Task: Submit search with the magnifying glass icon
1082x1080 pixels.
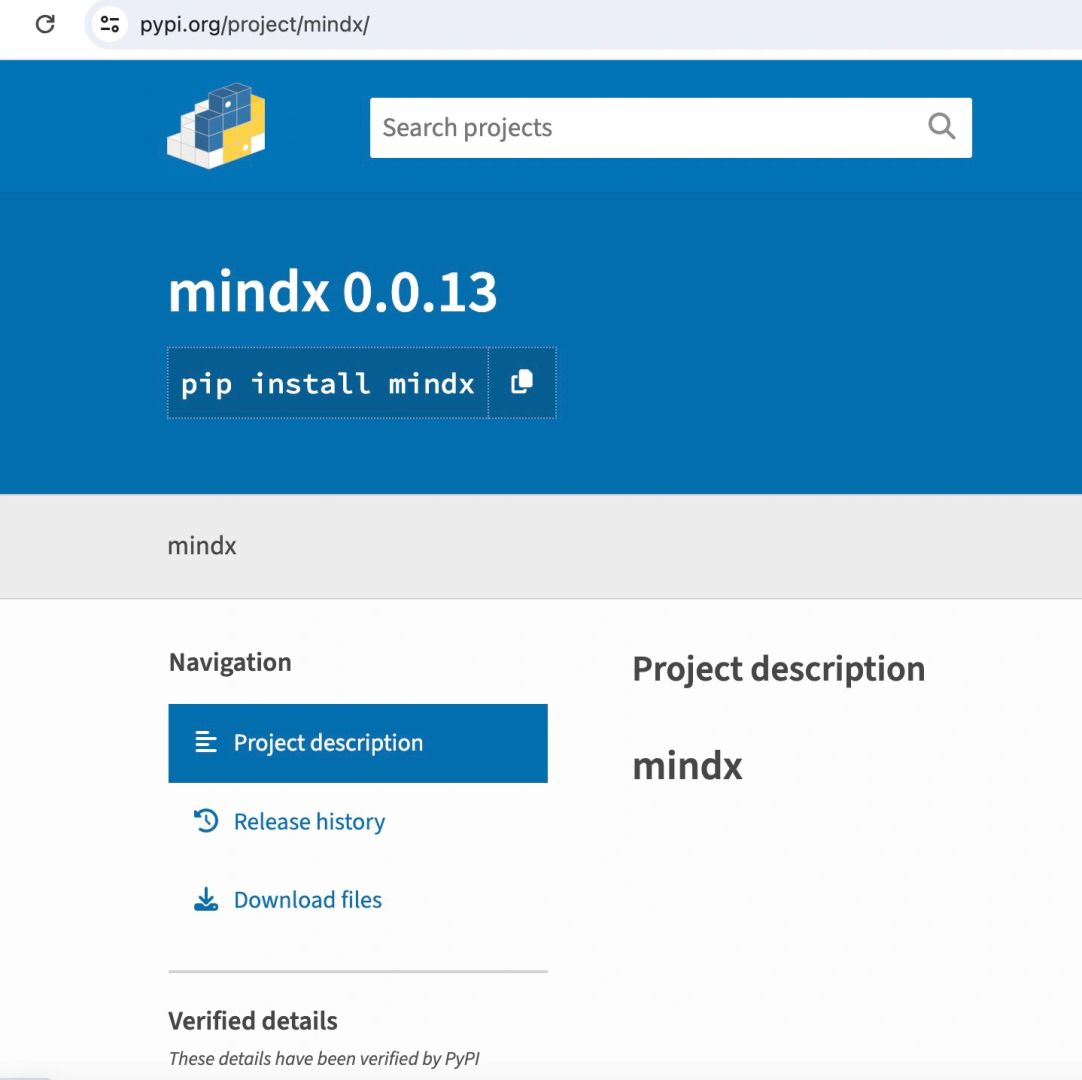Action: (x=941, y=127)
